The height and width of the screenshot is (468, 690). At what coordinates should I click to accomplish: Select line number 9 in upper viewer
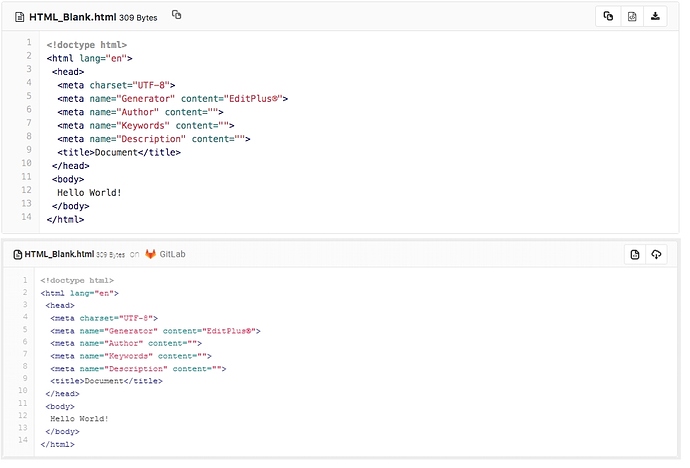pos(29,151)
